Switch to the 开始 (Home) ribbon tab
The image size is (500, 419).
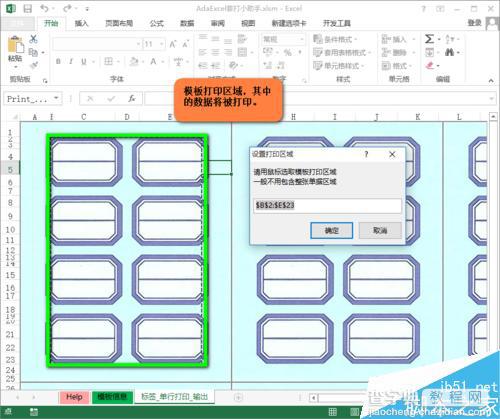(51, 23)
